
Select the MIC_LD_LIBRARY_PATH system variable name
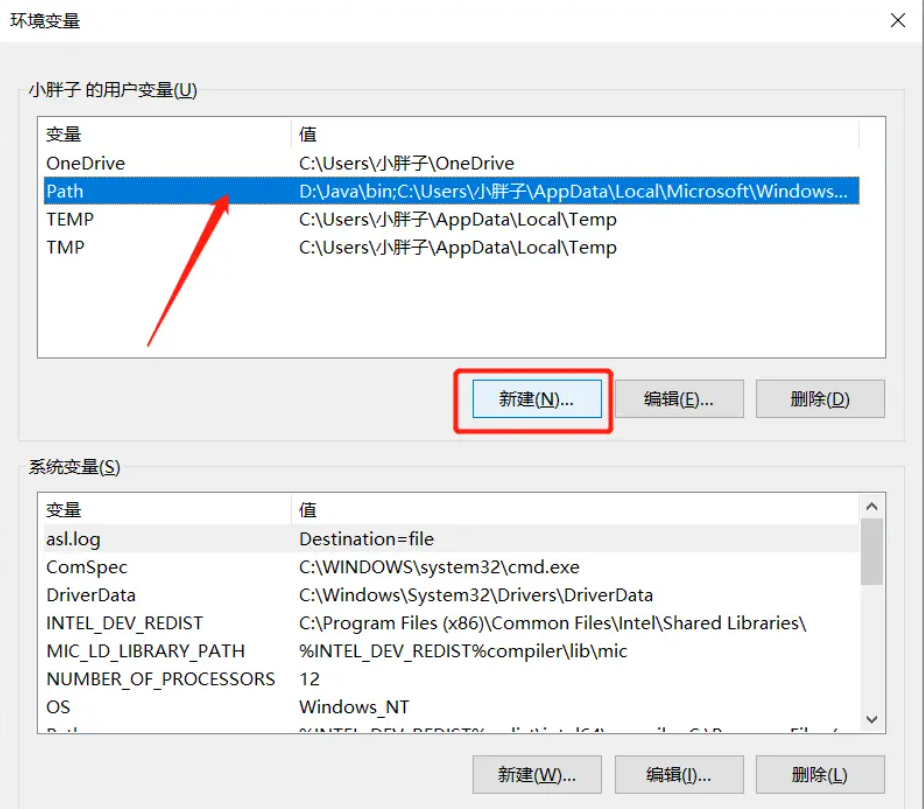pyautogui.click(x=146, y=651)
